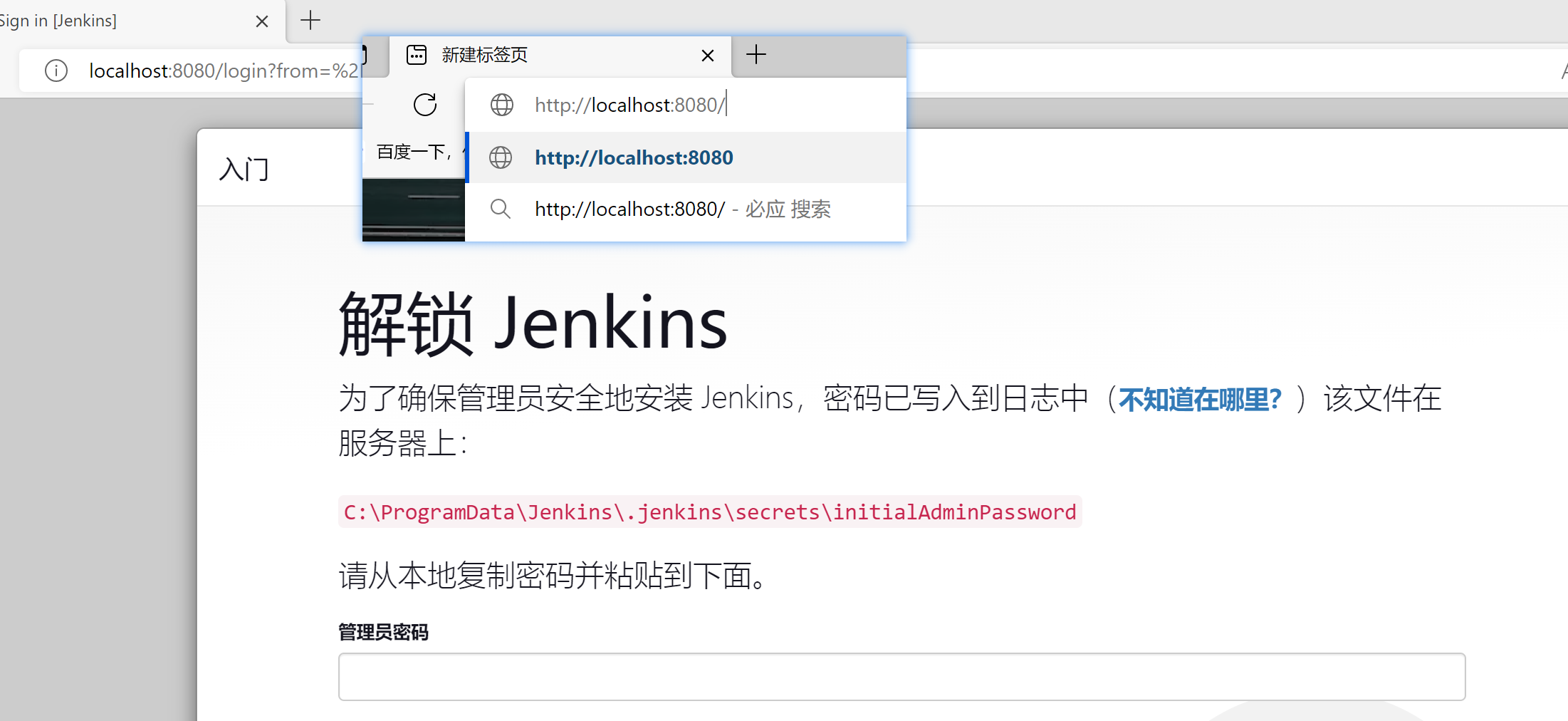Screen dimensions: 1568x721
Task: Close the Sign in [Jenkins] tab
Action: point(262,21)
